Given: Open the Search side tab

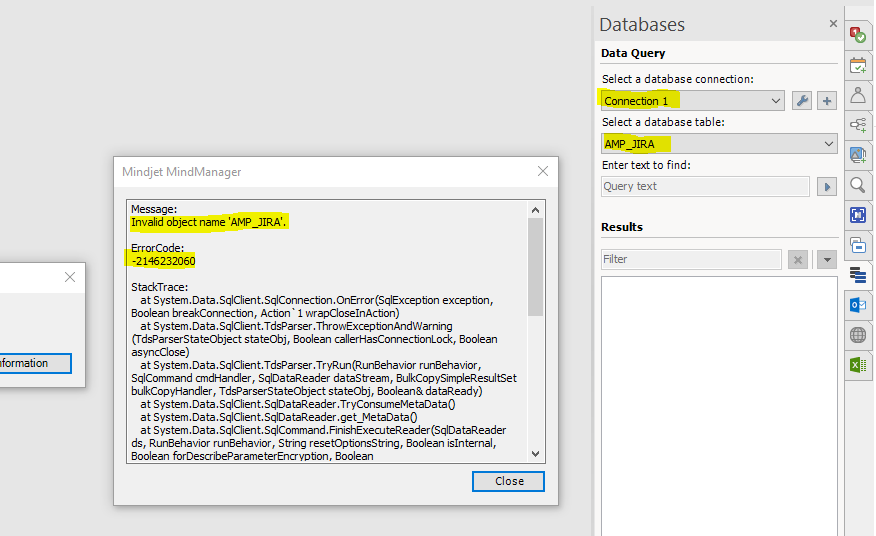Looking at the screenshot, I should [x=858, y=185].
